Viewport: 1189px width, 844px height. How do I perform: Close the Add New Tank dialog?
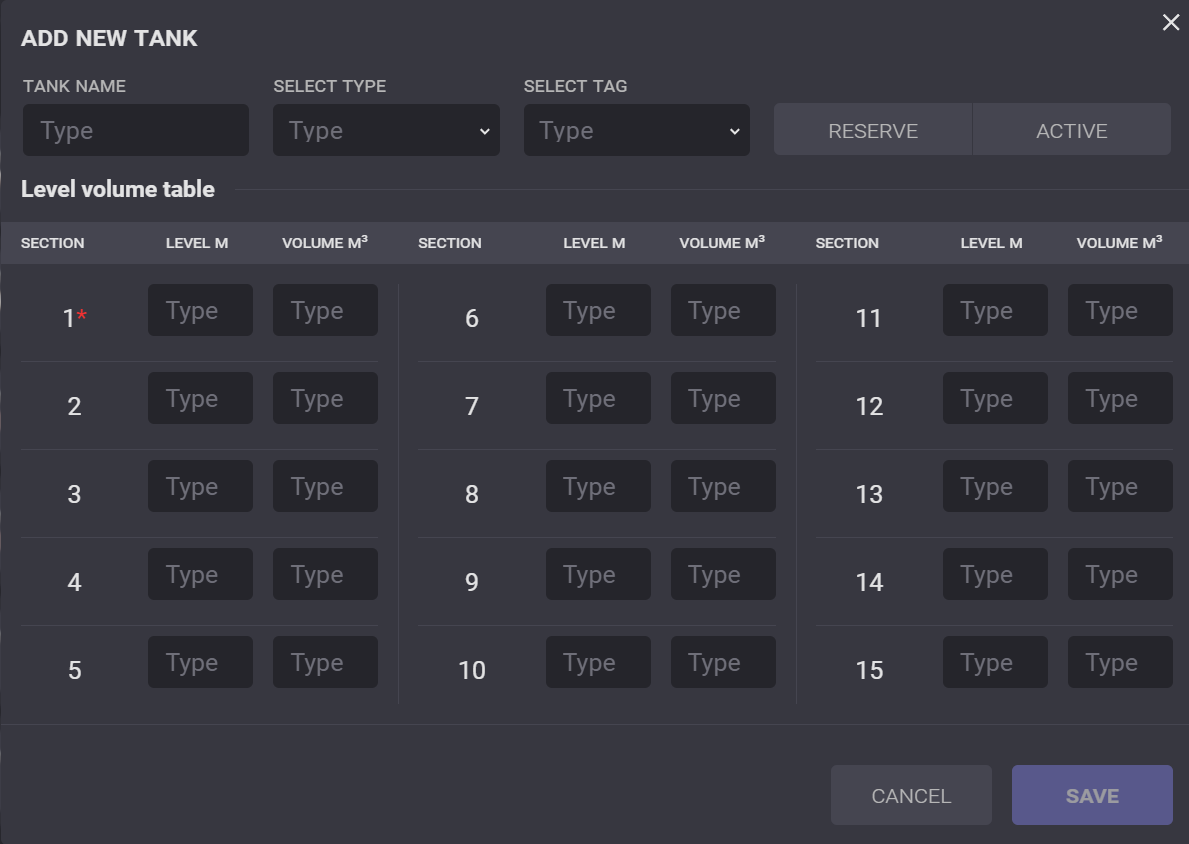pos(1170,23)
